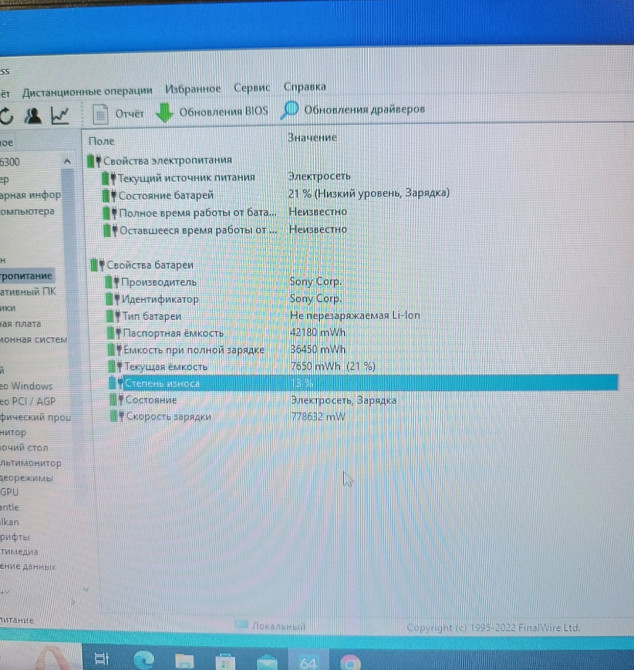Select Графический процессор tree item
The image size is (634, 670).
click(x=36, y=417)
